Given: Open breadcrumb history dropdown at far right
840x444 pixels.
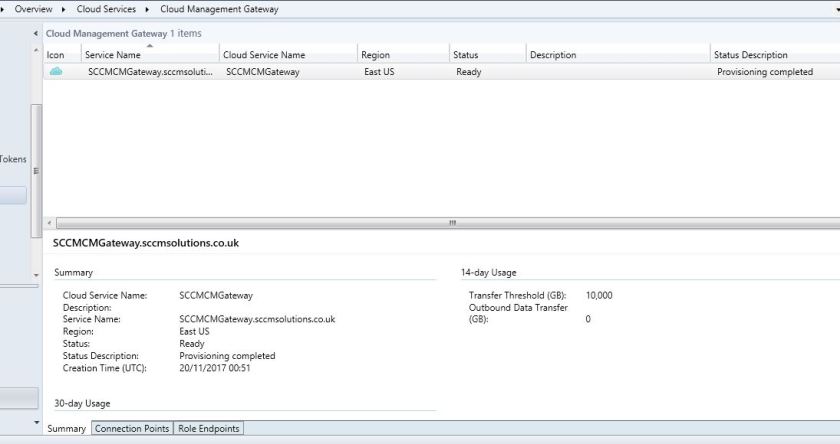Looking at the screenshot, I should pyautogui.click(x=835, y=9).
